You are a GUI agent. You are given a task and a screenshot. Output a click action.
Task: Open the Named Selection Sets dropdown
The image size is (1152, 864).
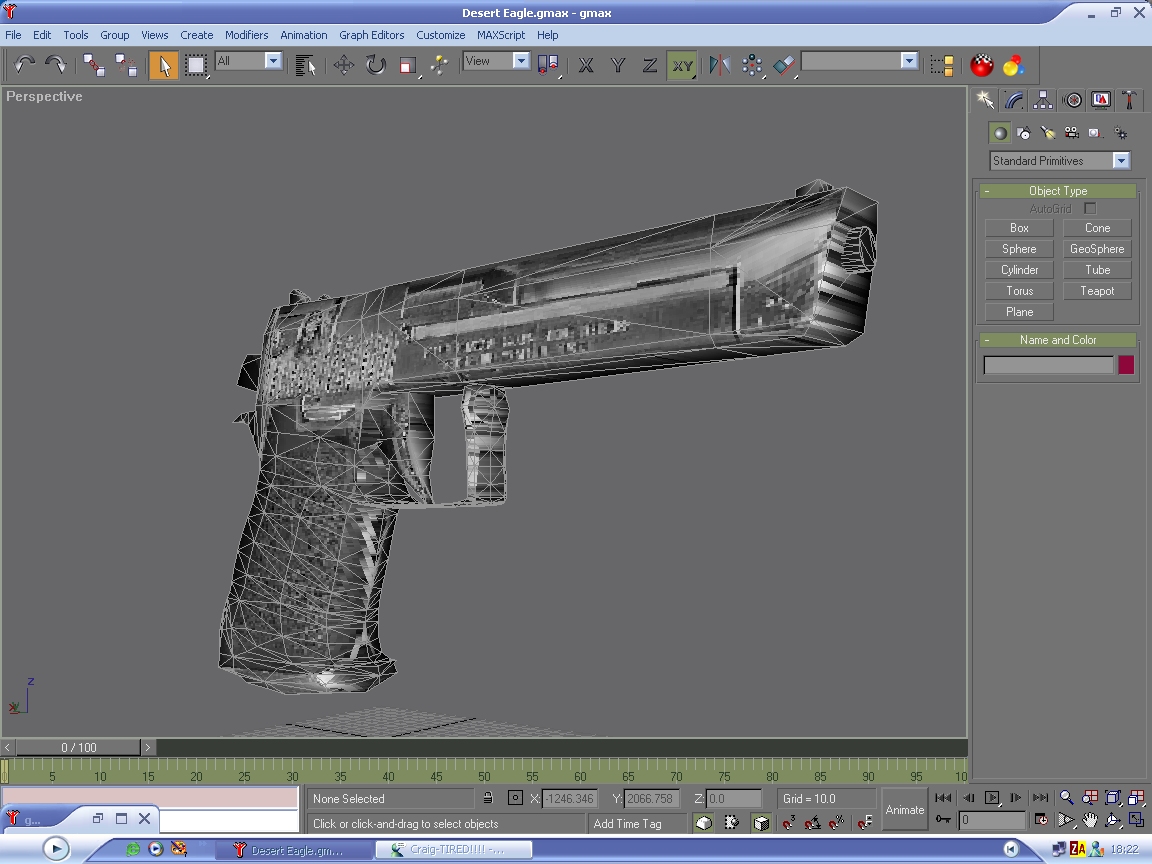coord(910,61)
